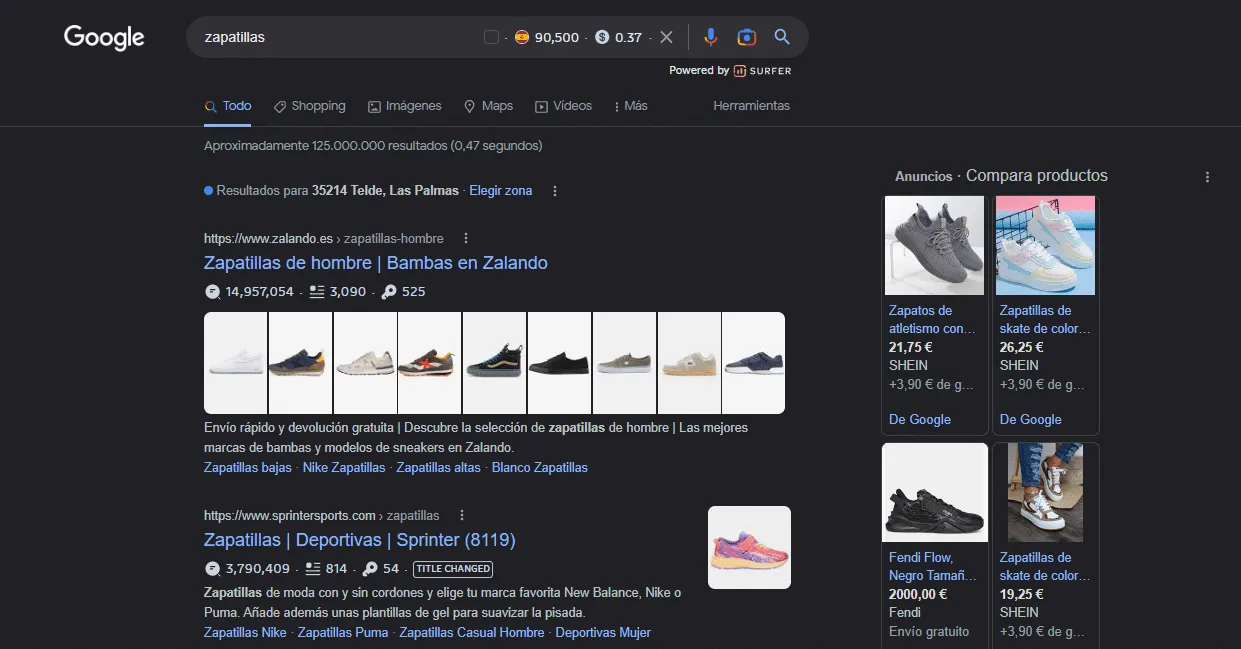1241x649 pixels.
Task: Open Google Lens image search icon
Action: tap(746, 37)
